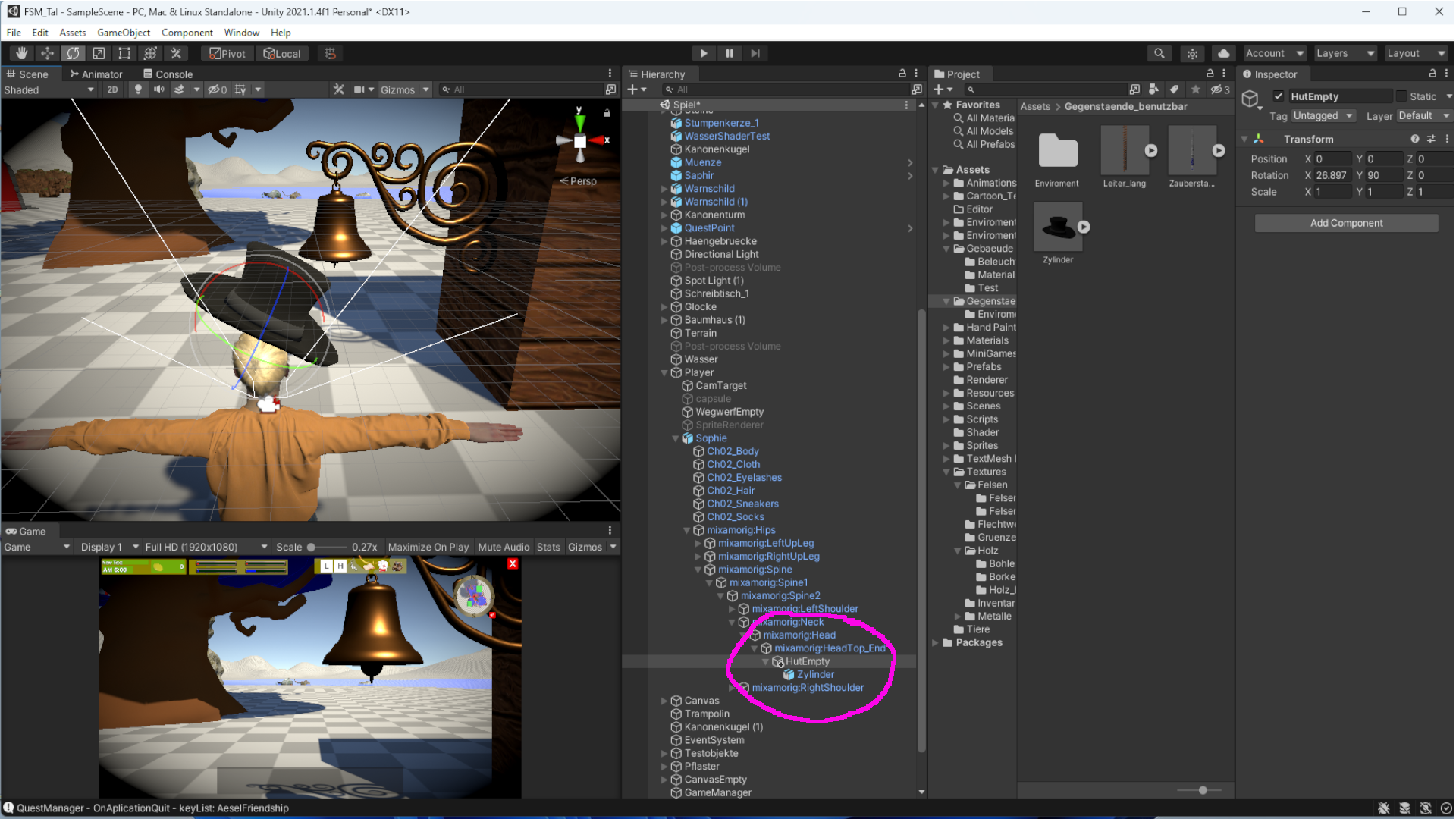
Task: Expand the Canvas object in Hierarchy
Action: 664,701
